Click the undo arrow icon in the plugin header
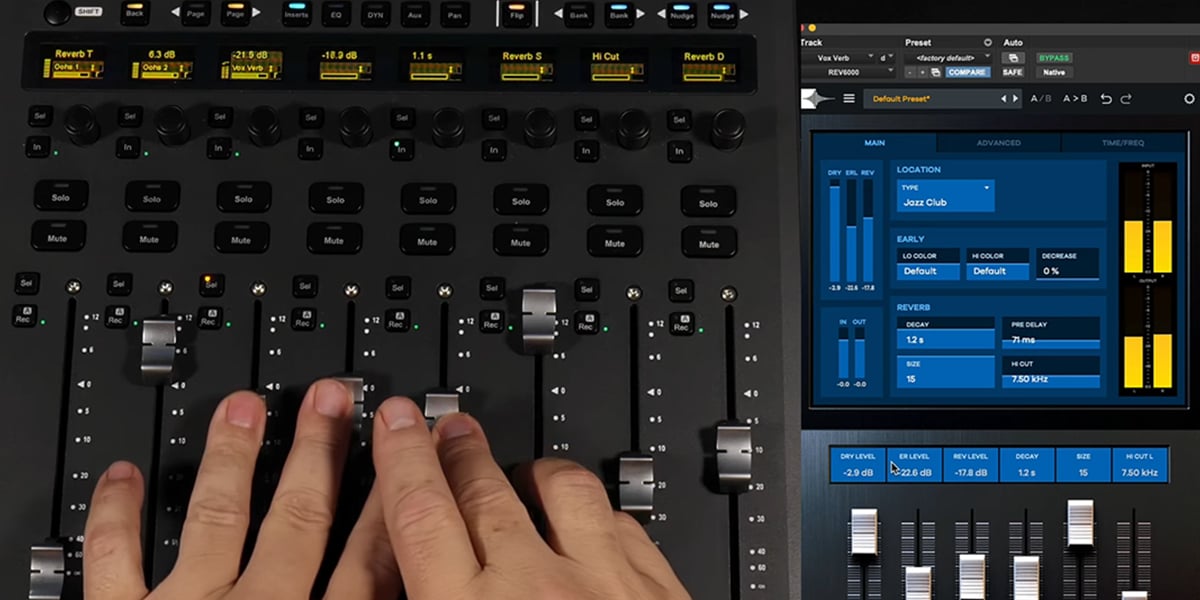The image size is (1200, 600). coord(1105,98)
